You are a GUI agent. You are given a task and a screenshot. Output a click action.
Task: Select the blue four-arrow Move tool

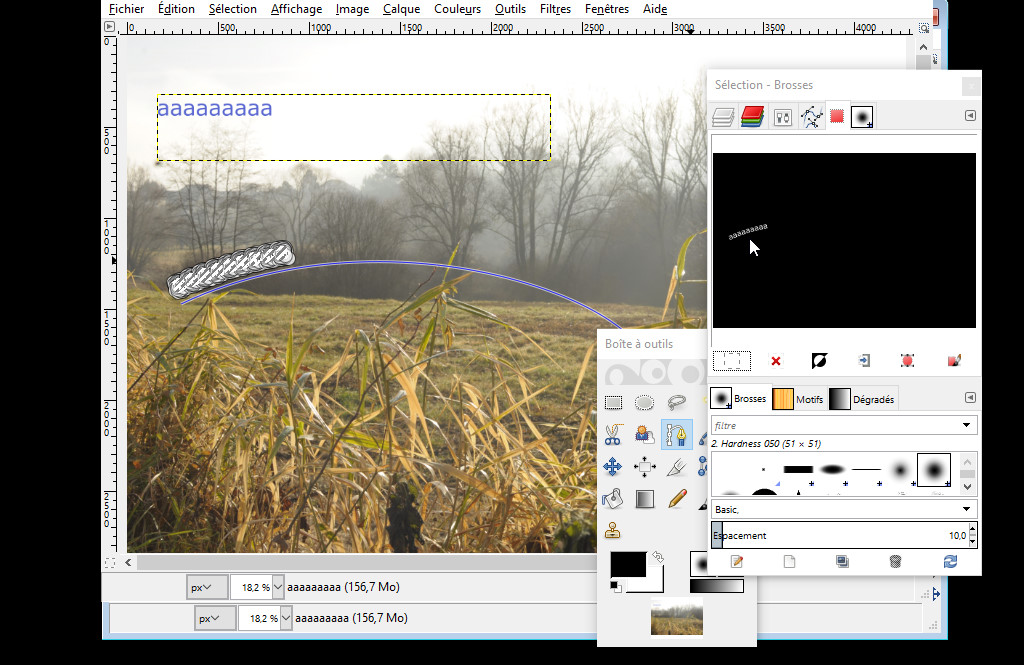613,466
